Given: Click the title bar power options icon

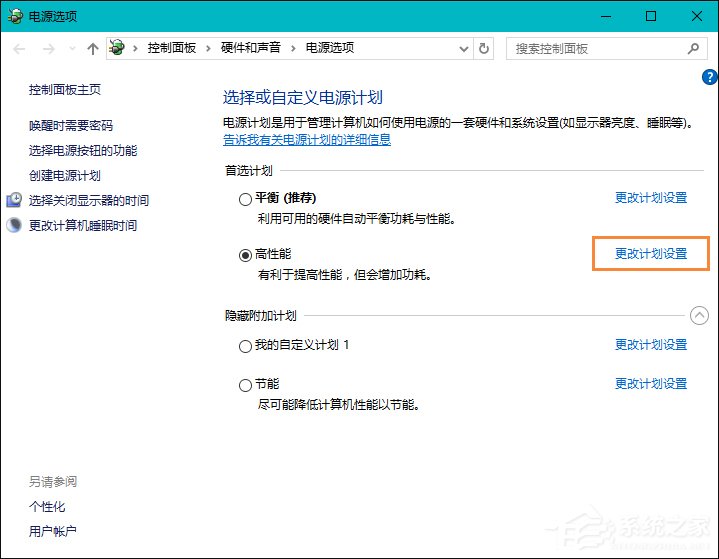Looking at the screenshot, I should coord(15,17).
